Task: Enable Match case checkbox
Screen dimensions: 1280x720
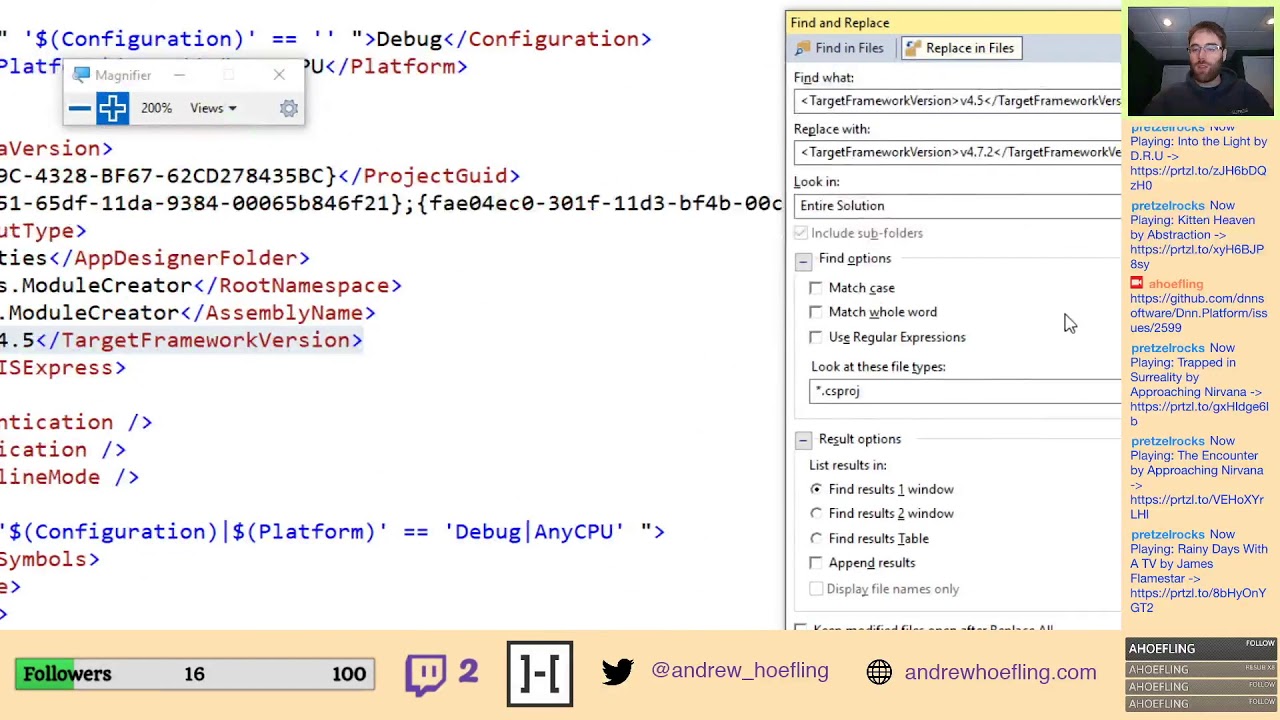Action: click(x=816, y=288)
